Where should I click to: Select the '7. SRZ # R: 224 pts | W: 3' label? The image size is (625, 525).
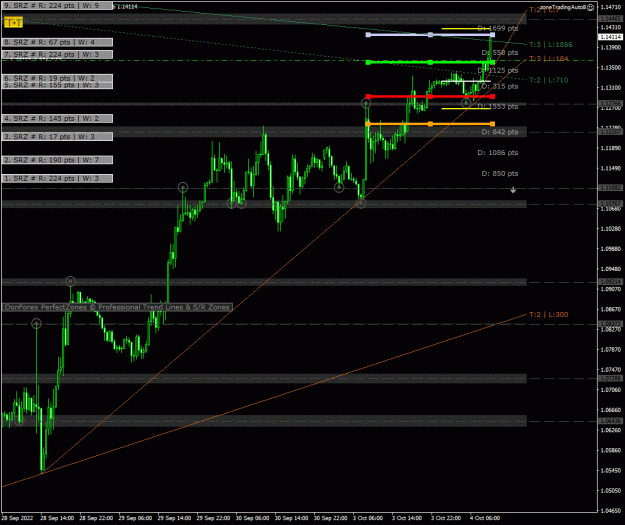point(57,55)
